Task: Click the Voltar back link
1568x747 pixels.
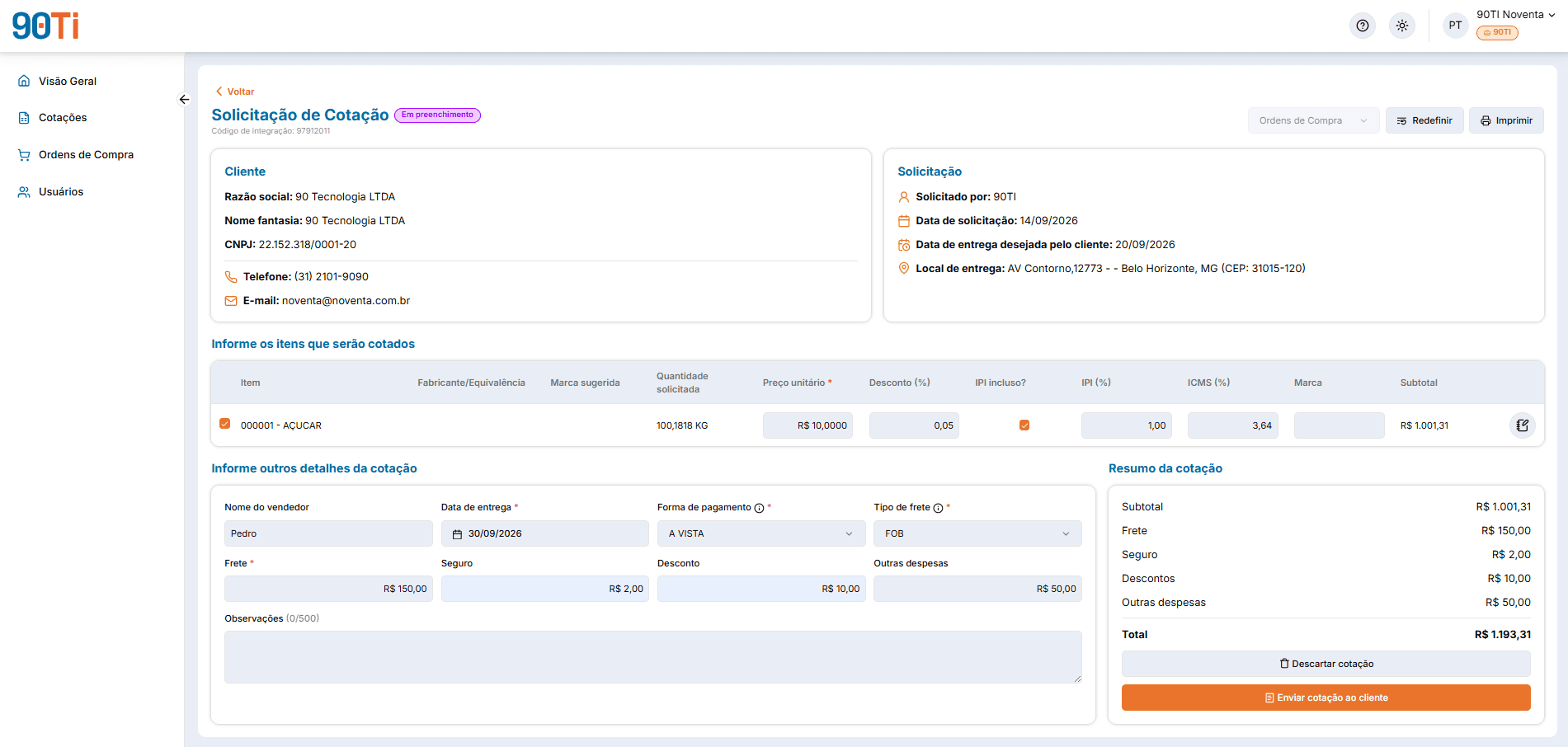Action: point(235,92)
